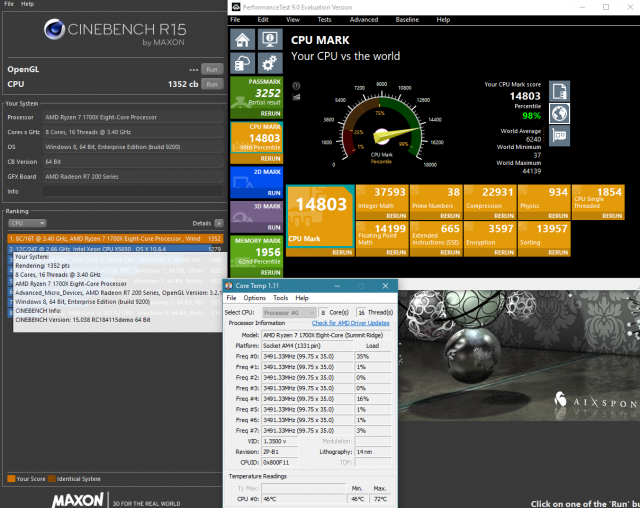Image resolution: width=640 pixels, height=508 pixels.
Task: Open the PerformanceTest home icon
Action: point(243,40)
